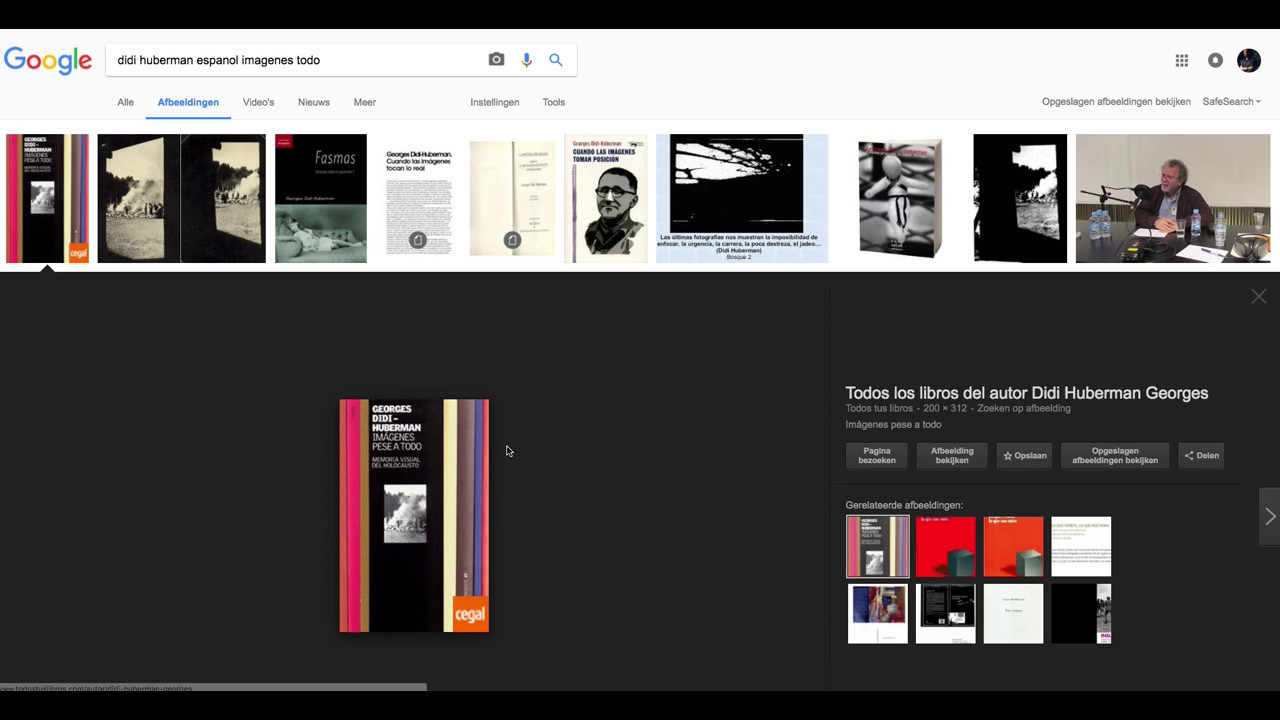This screenshot has height=720, width=1280.
Task: Click the large previewed book cover image
Action: (x=414, y=516)
